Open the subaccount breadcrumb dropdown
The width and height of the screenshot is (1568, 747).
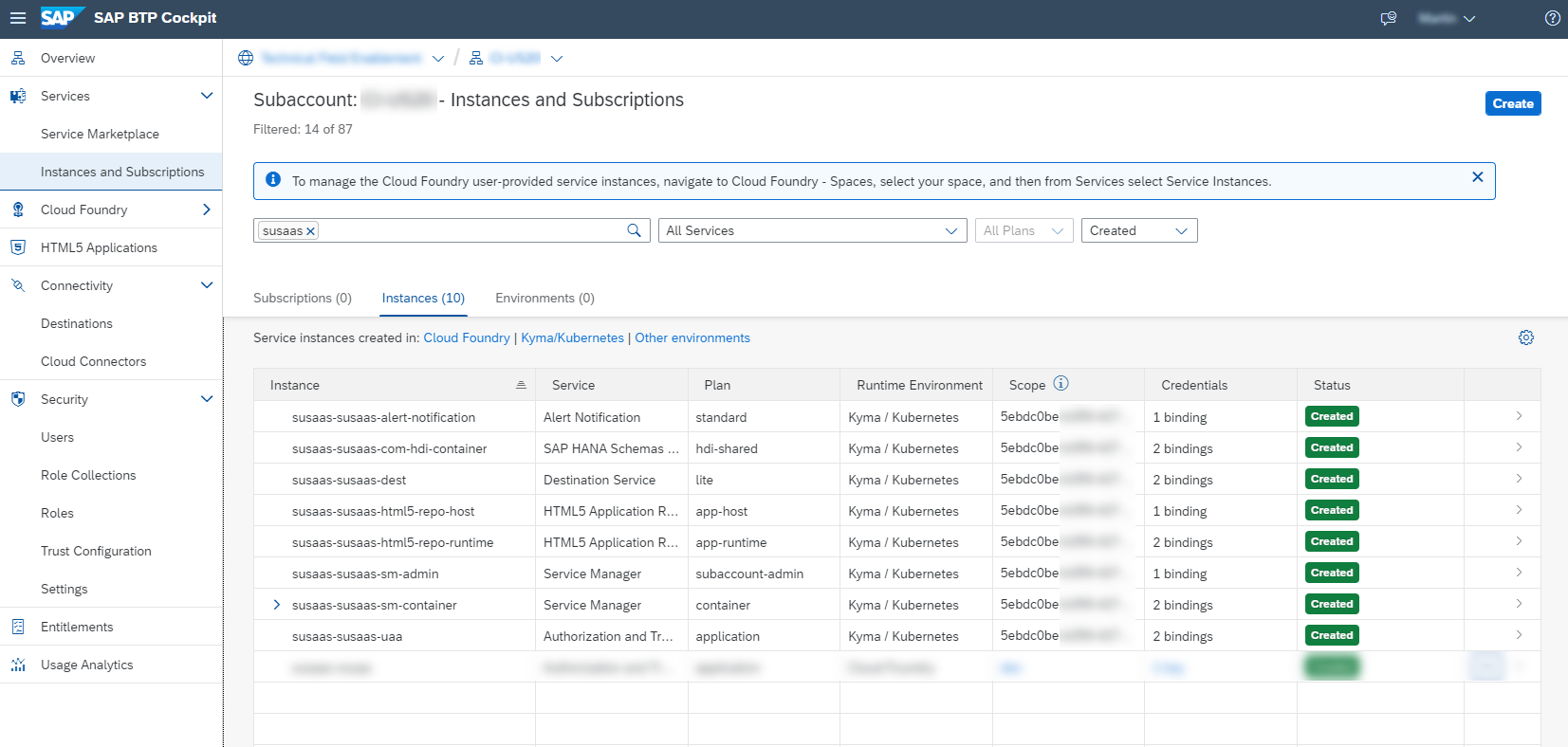point(557,59)
